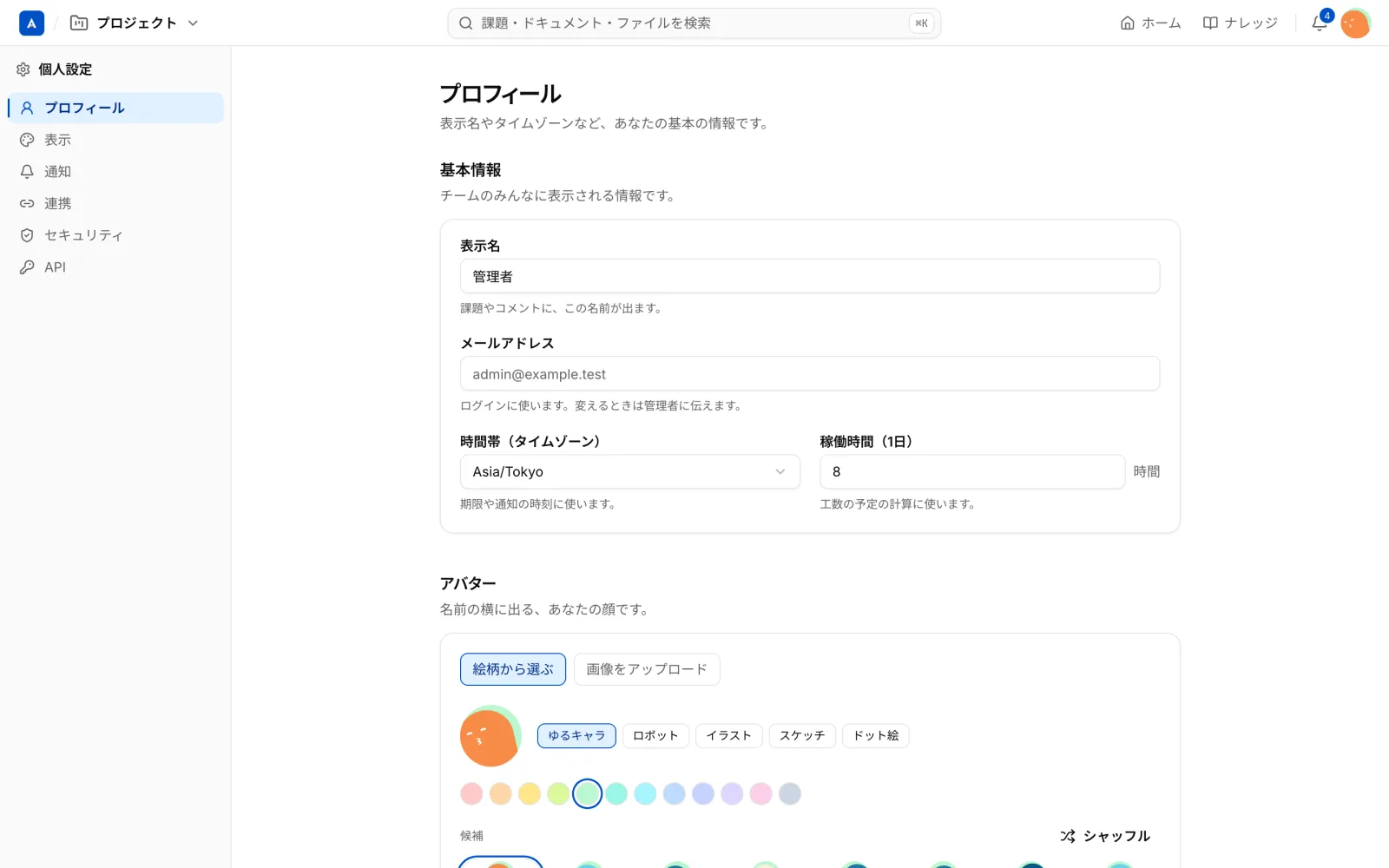Open 表示 settings in the sidebar
Viewport: 1389px width, 868px height.
115,140
